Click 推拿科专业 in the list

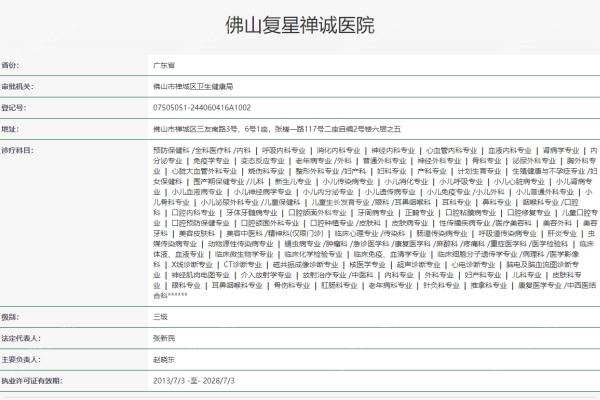coord(488,285)
